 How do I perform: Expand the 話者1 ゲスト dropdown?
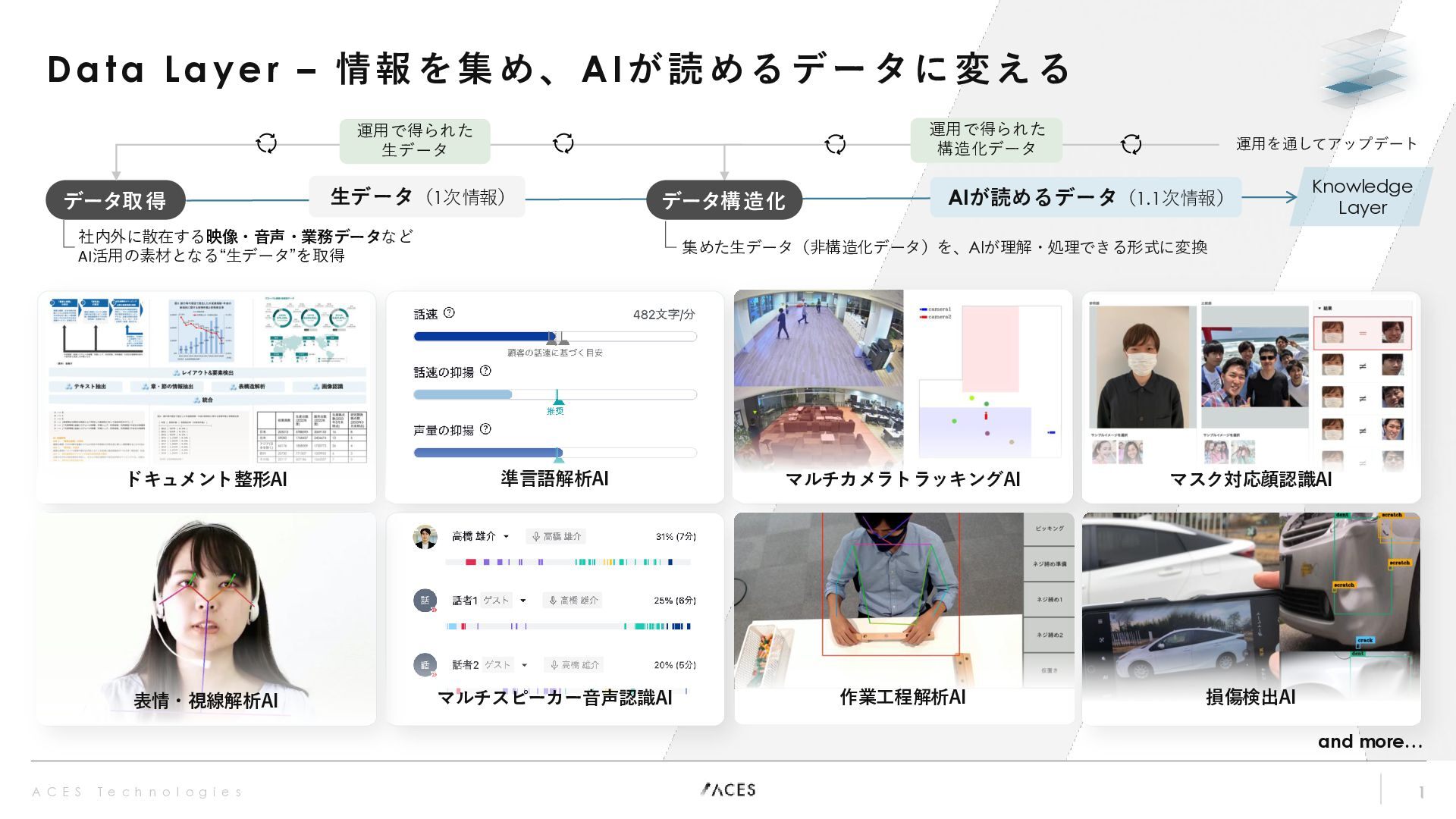(523, 601)
